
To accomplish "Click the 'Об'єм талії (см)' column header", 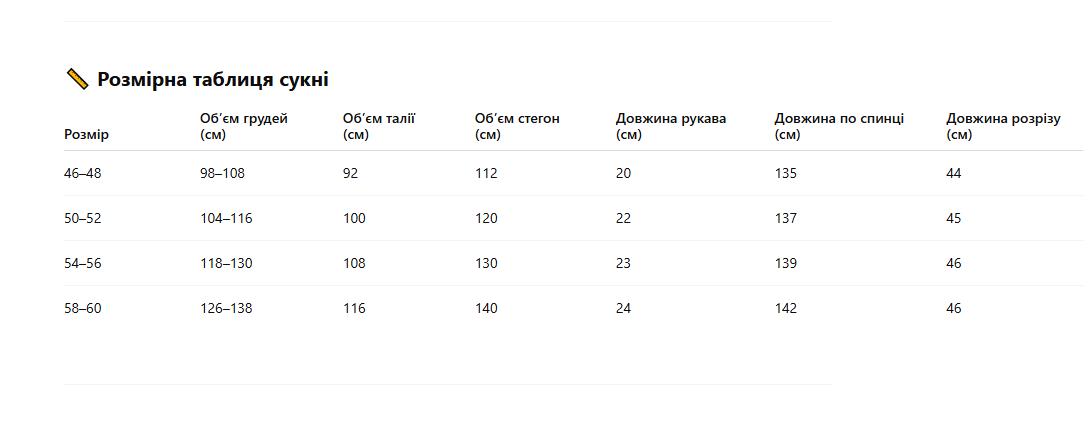I will (379, 127).
